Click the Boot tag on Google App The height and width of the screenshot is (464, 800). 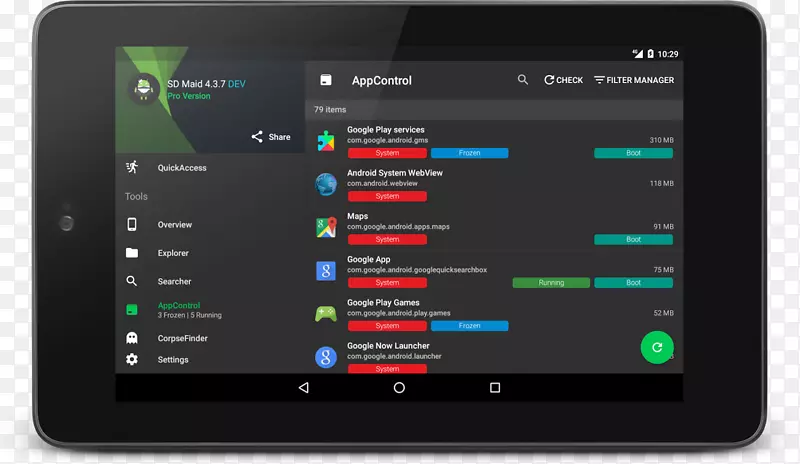coord(633,282)
